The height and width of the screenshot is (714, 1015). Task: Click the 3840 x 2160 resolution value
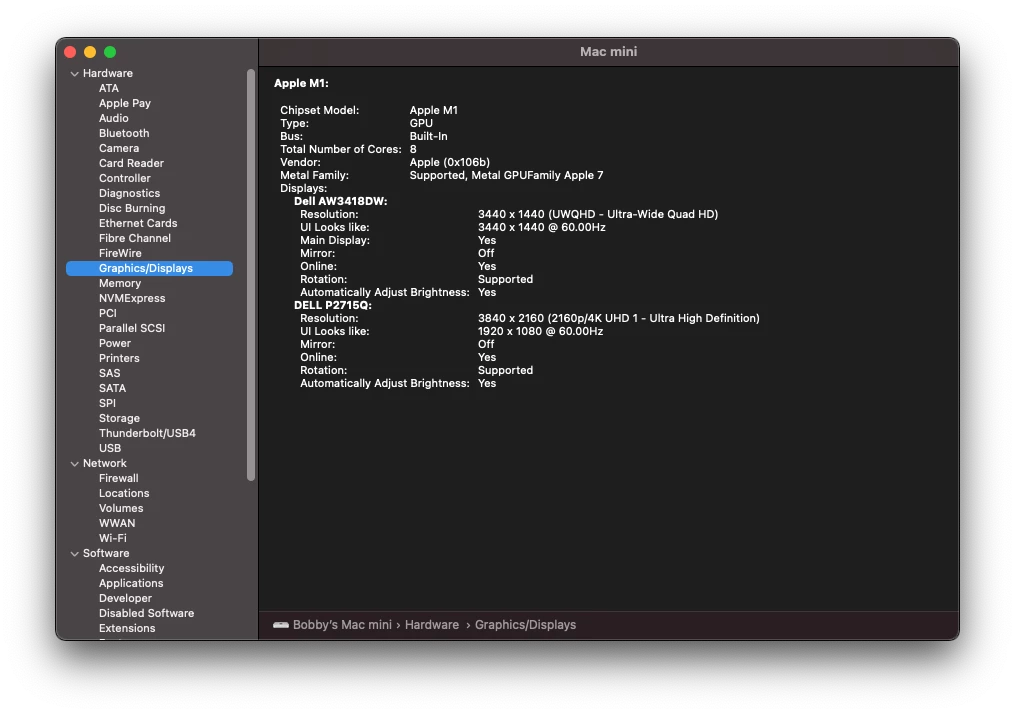[618, 318]
